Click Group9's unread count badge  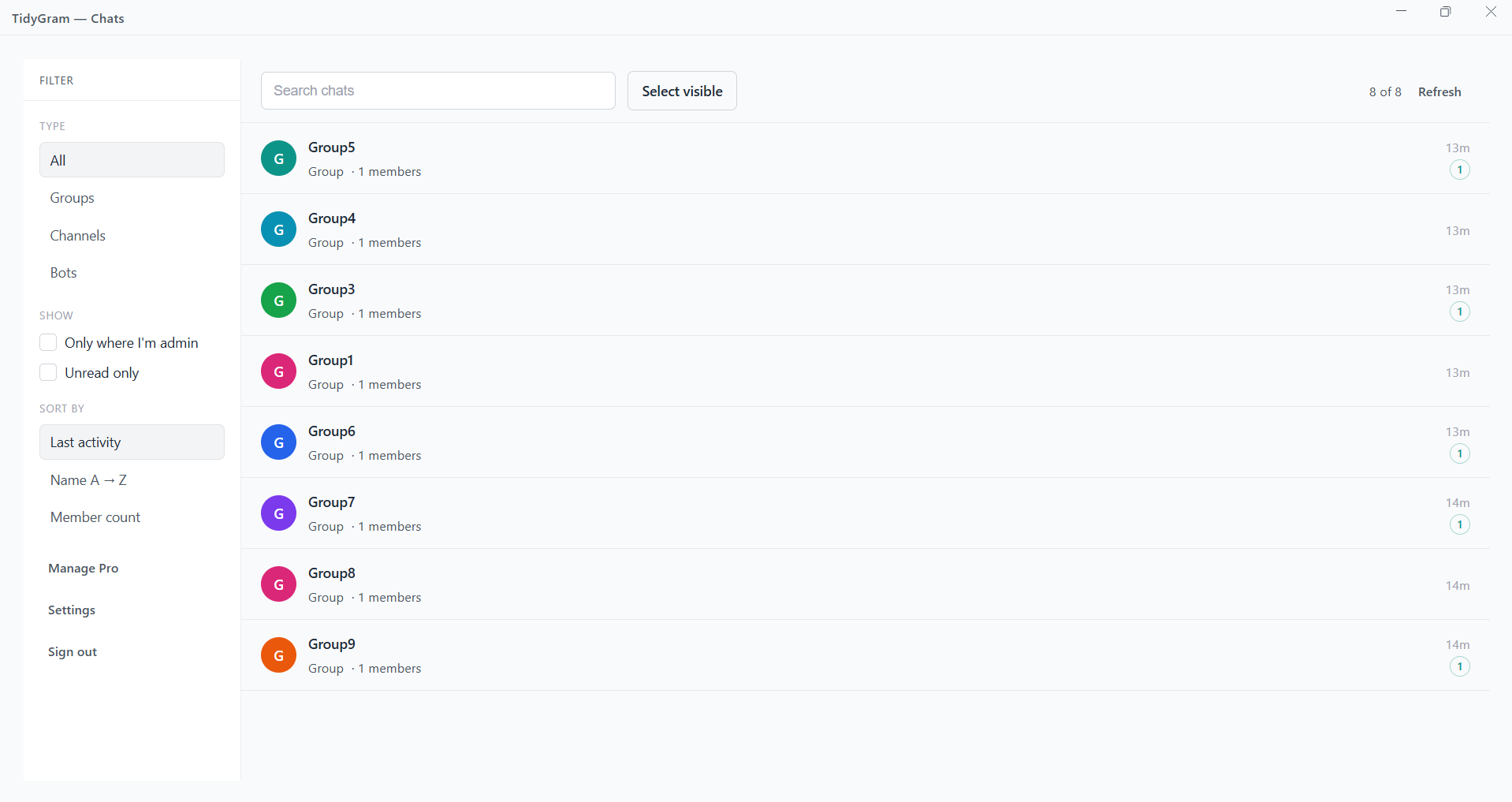pyautogui.click(x=1460, y=666)
